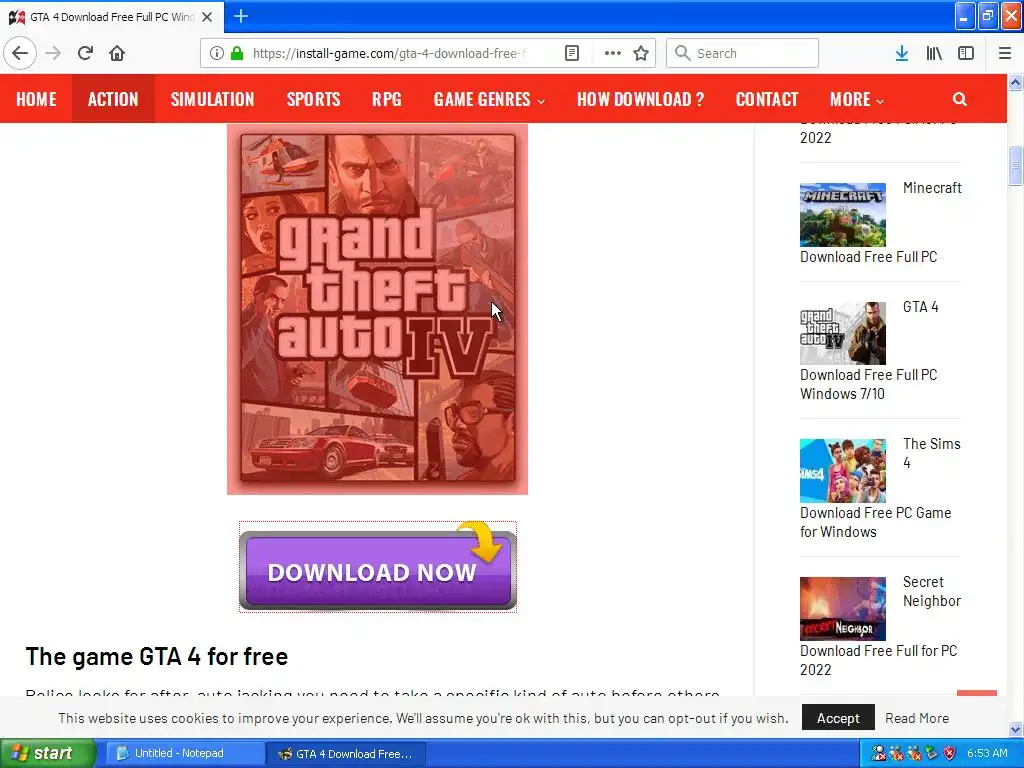This screenshot has width=1024, height=768.
Task: Toggle the sidebar view icon
Action: (x=966, y=53)
